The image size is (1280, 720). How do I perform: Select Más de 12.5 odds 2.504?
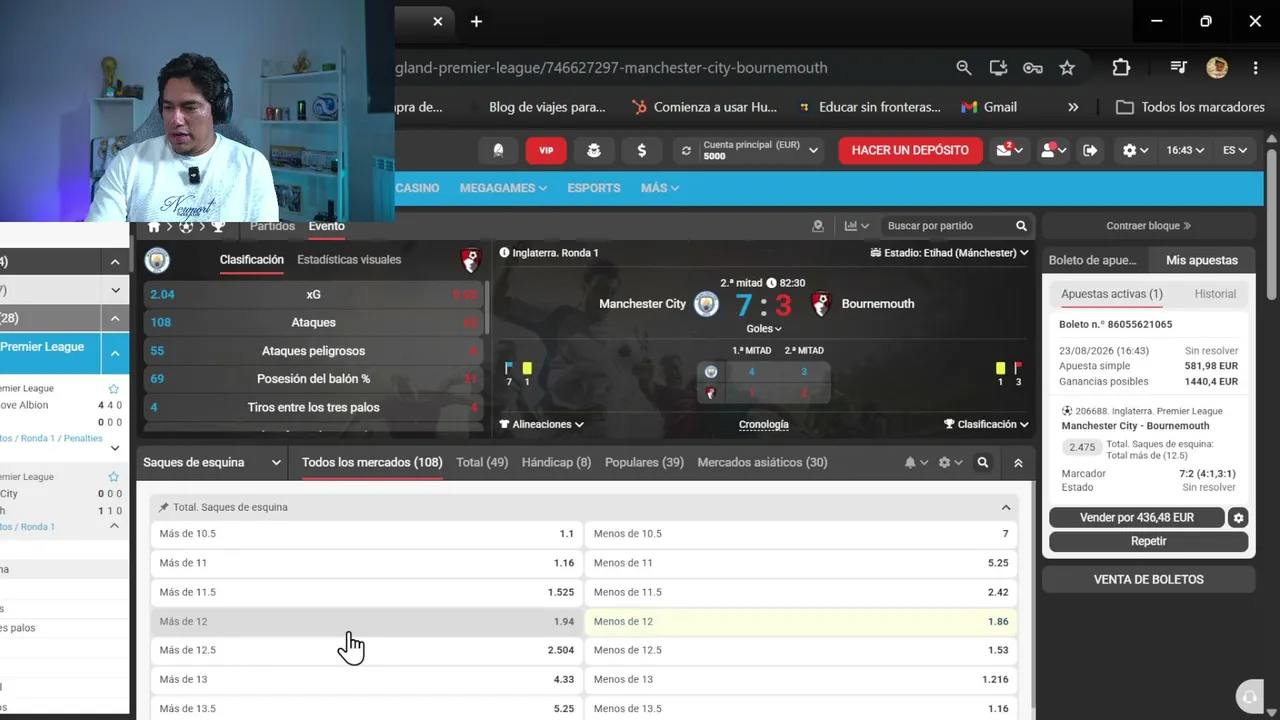point(367,650)
